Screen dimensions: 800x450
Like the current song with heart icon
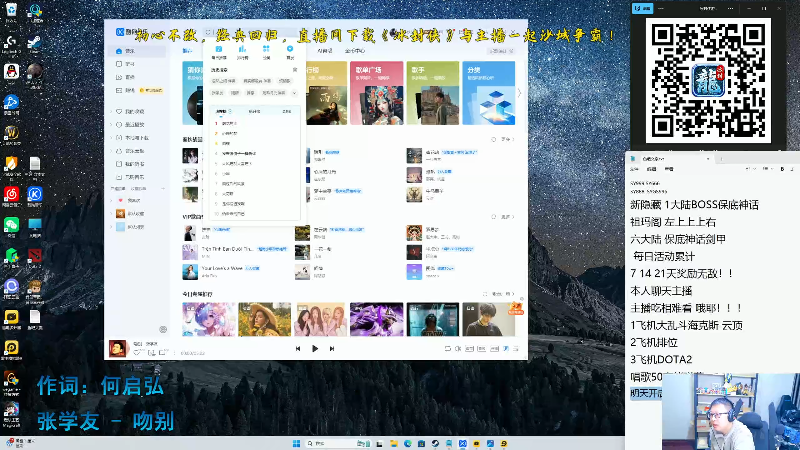(x=137, y=353)
